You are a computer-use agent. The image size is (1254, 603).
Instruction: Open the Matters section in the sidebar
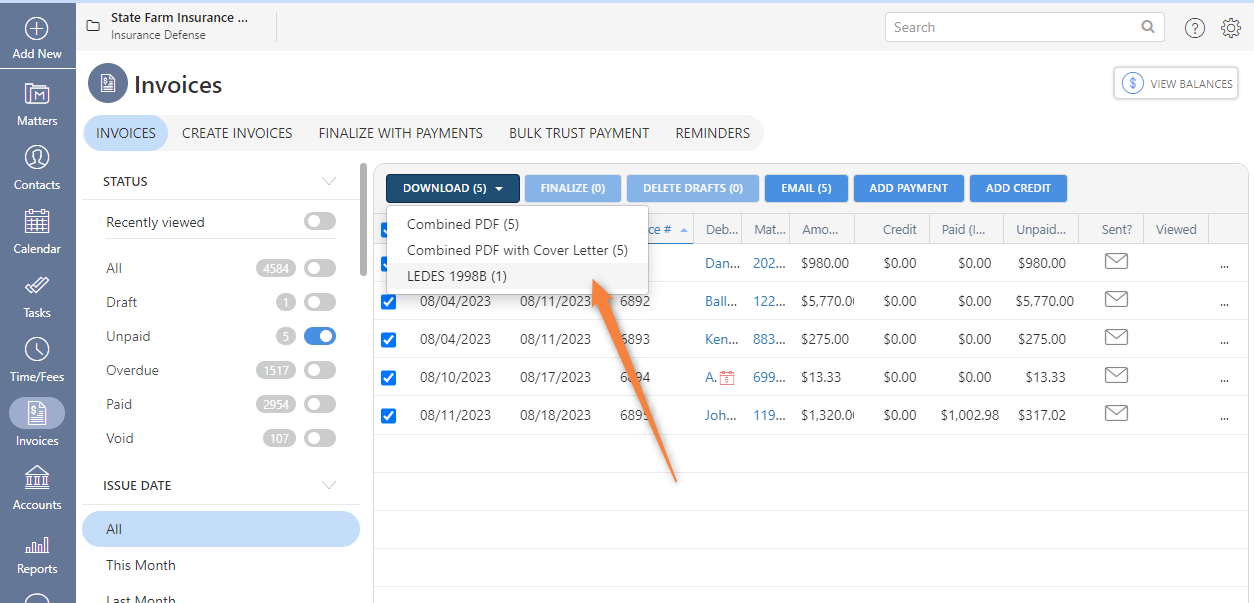click(37, 104)
